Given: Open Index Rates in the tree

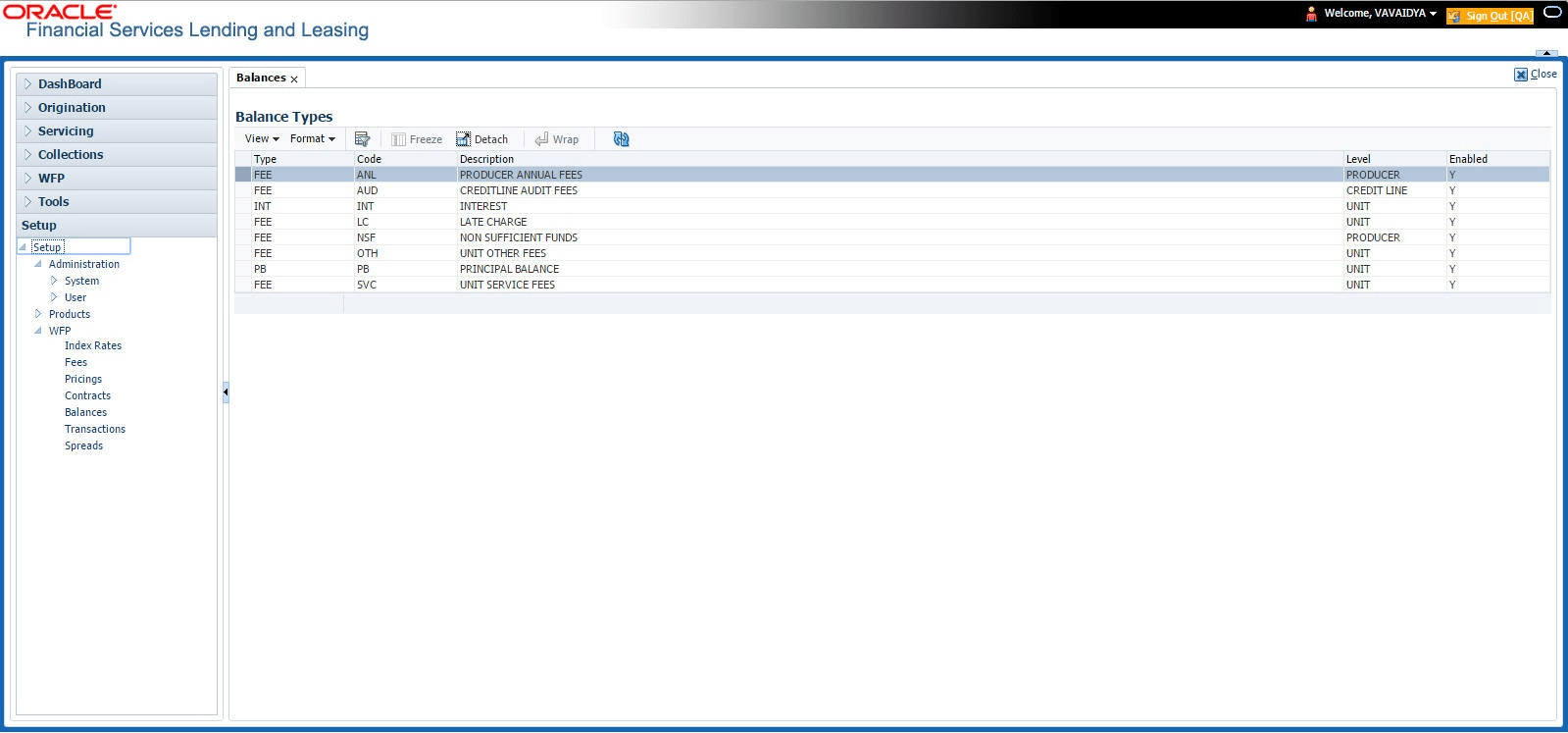Looking at the screenshot, I should pyautogui.click(x=93, y=345).
